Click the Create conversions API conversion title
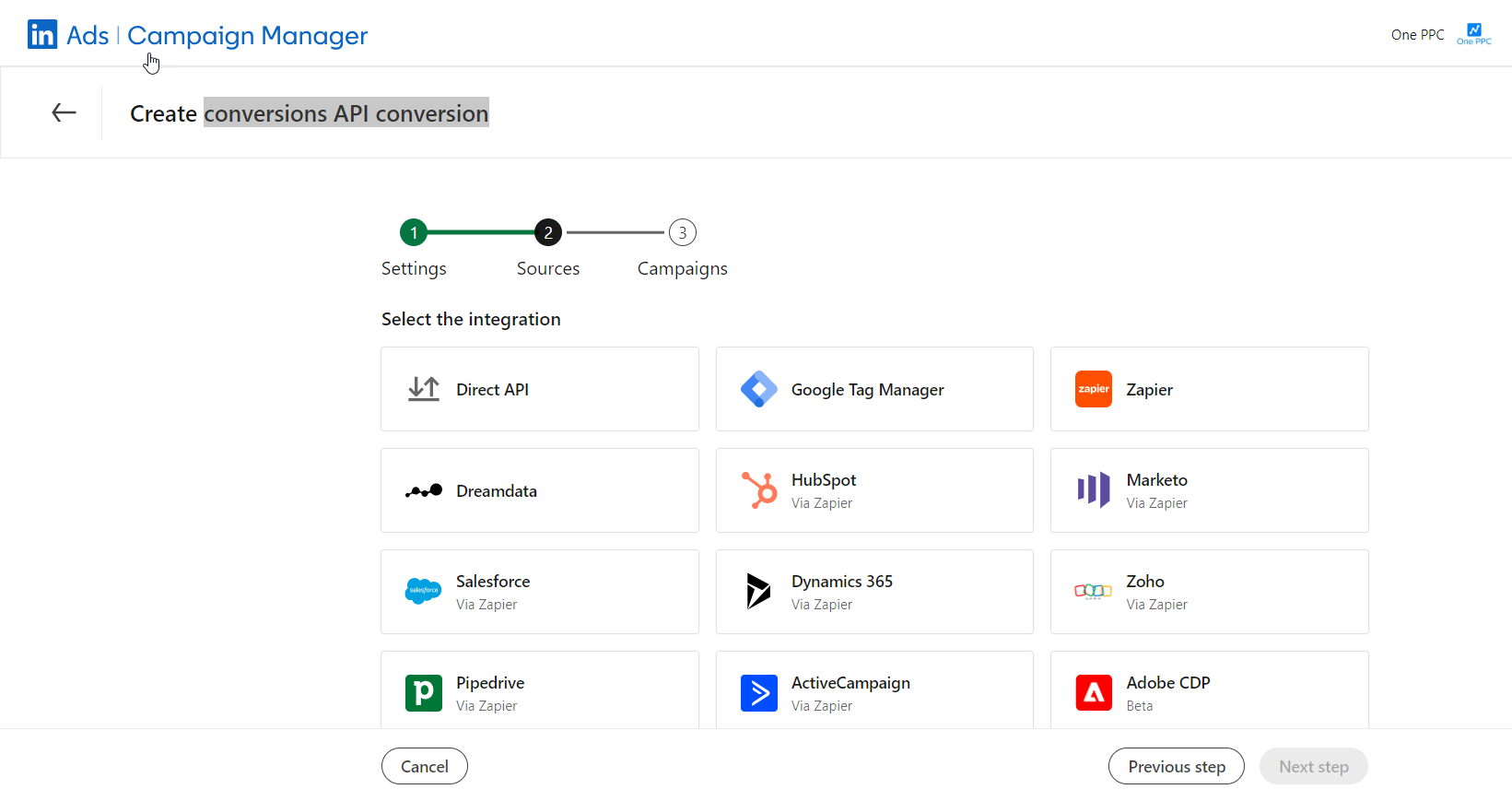 pos(309,113)
